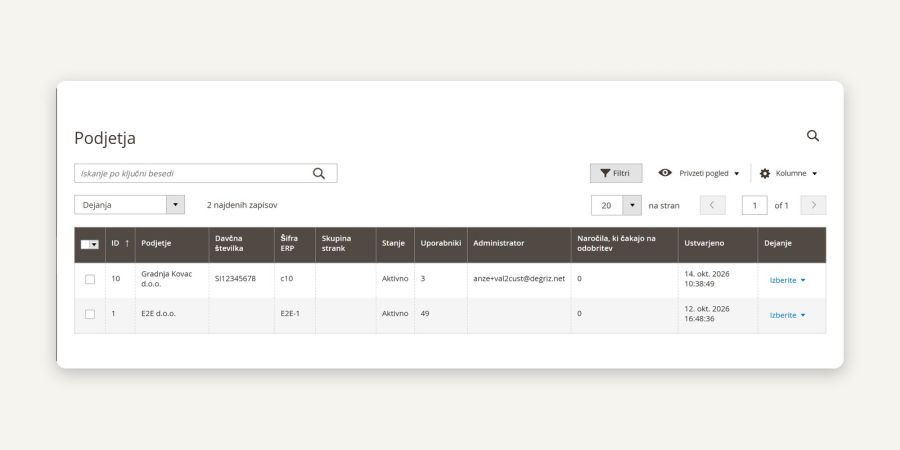Sort by Podjetje column header
Image resolution: width=900 pixels, height=450 pixels.
172,243
